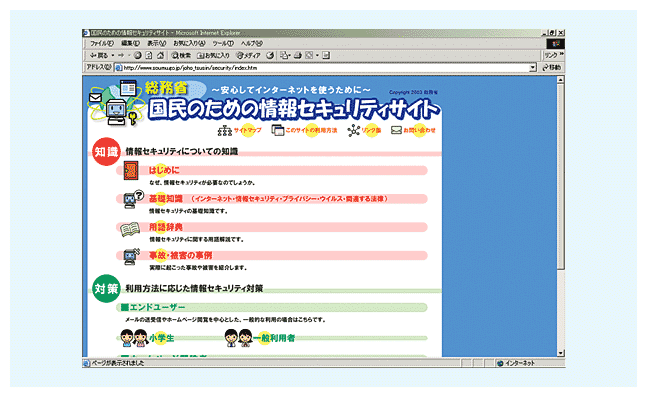
Task: Open the 表示(V) menu
Action: tap(156, 43)
